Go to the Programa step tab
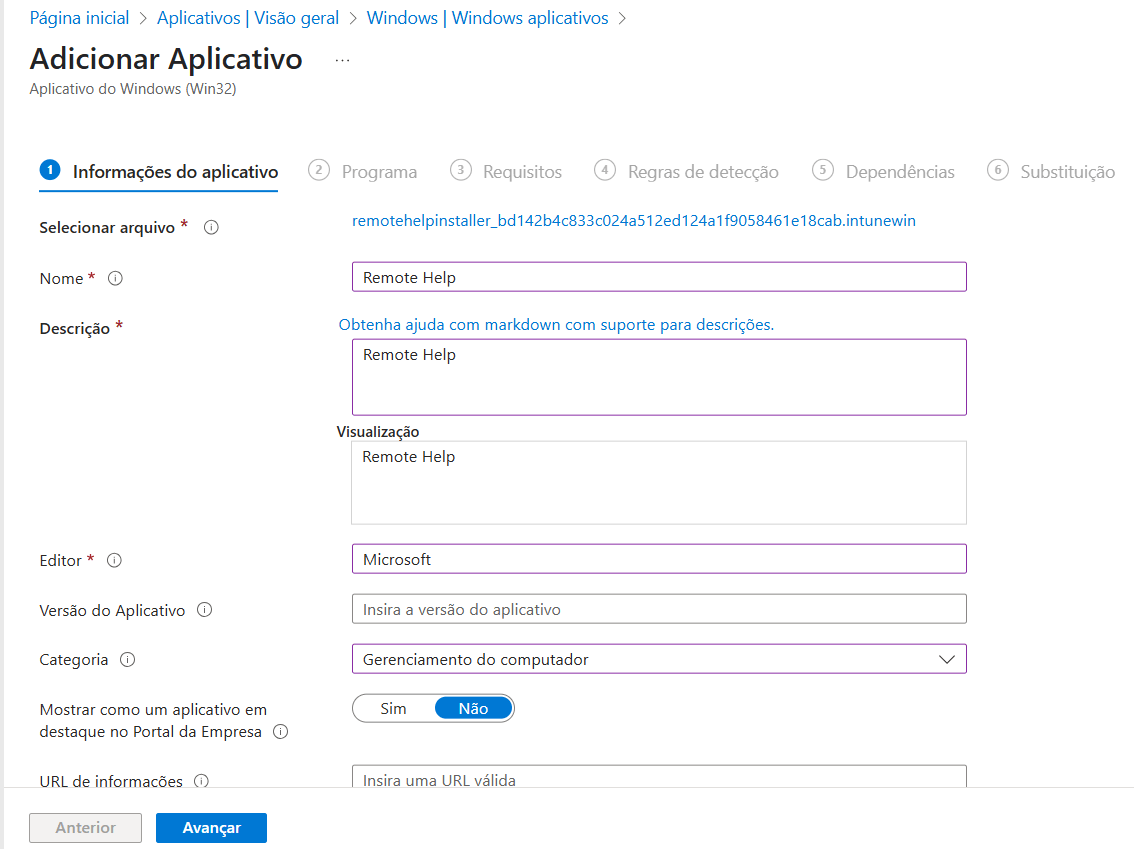 (x=362, y=172)
